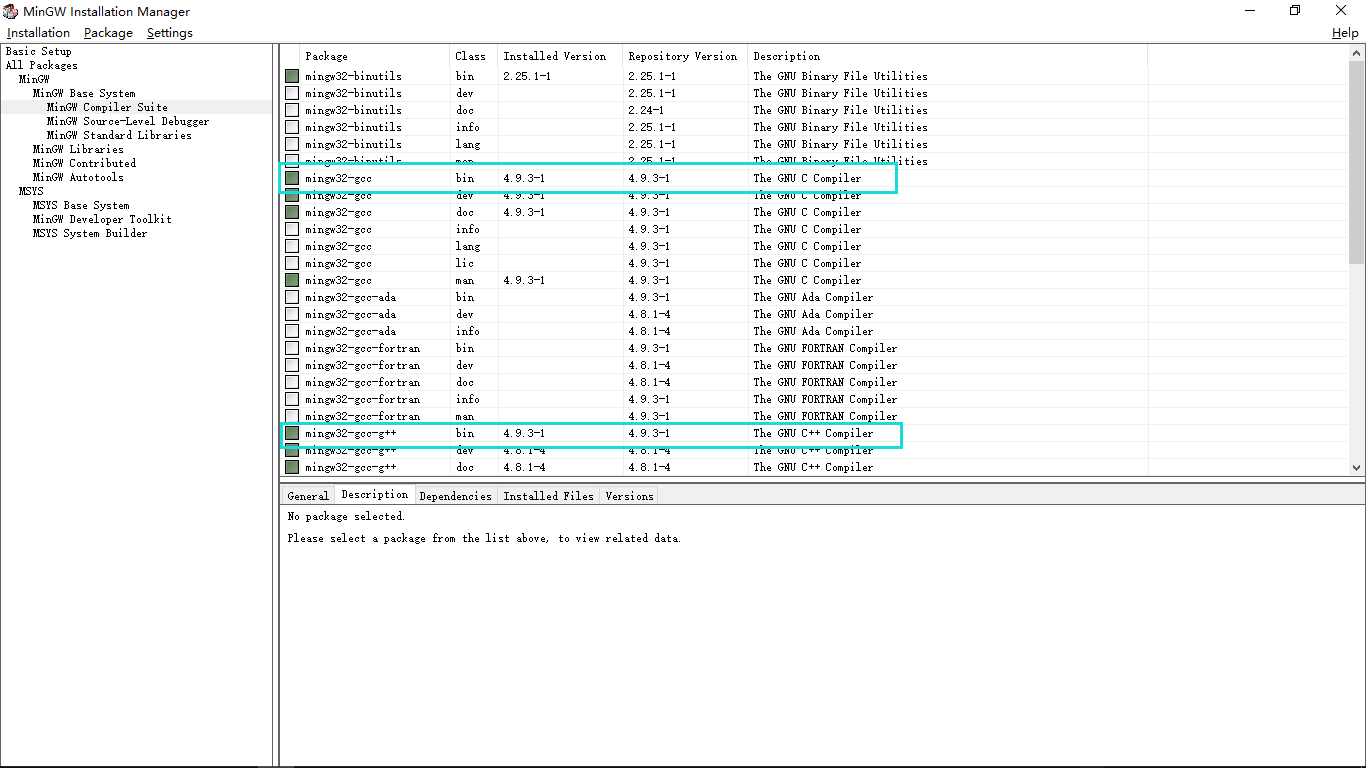Select MinGW Contributed category
The height and width of the screenshot is (768, 1366).
pos(84,163)
